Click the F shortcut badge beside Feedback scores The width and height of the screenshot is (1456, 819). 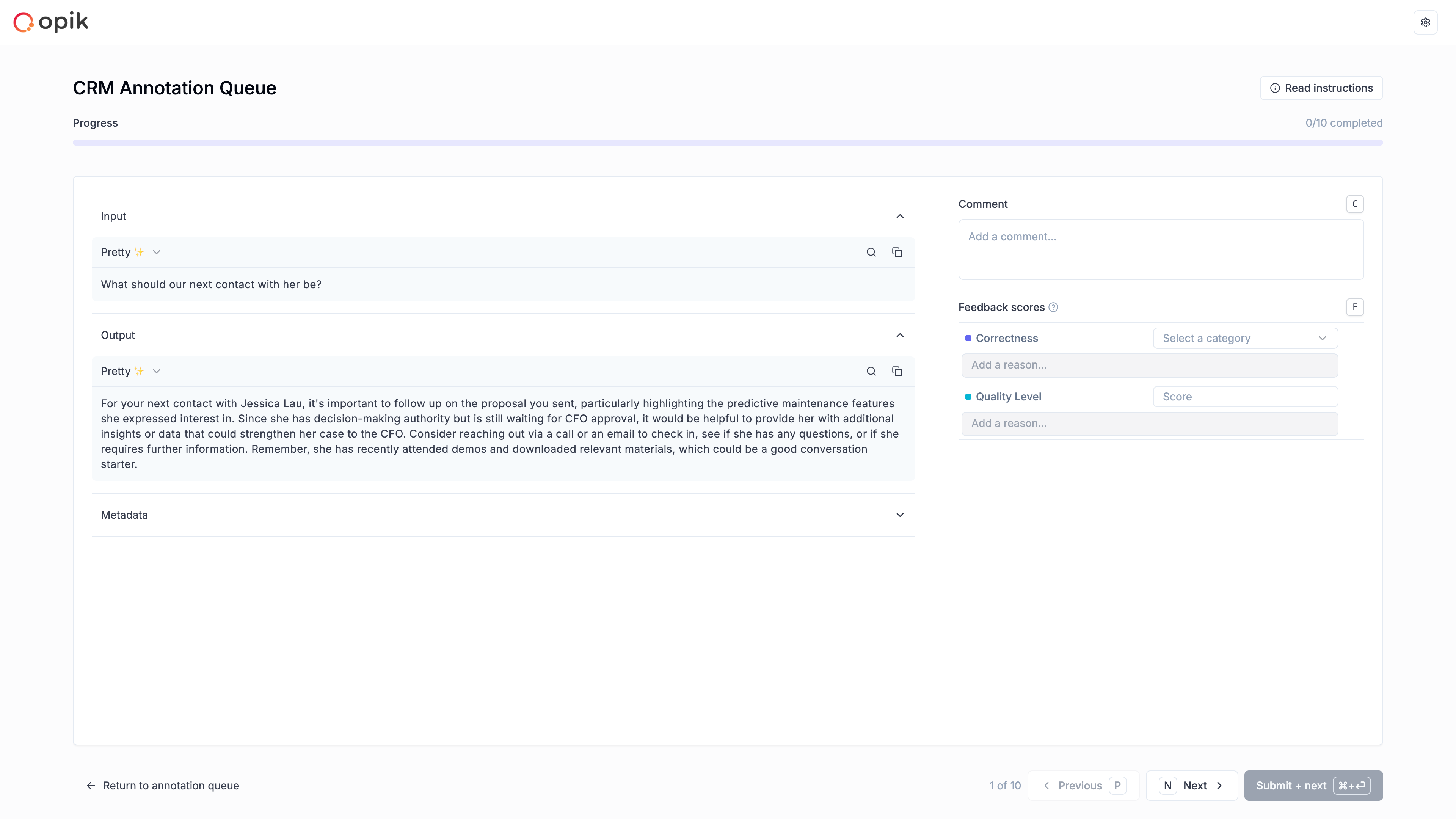(1355, 306)
